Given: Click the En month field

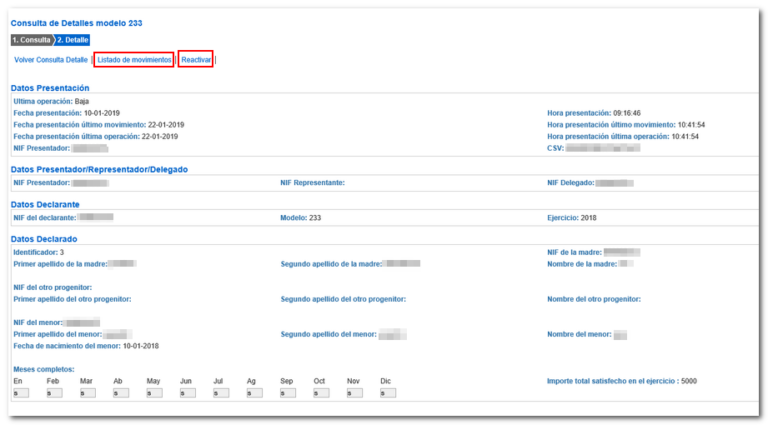Looking at the screenshot, I should click(x=21, y=393).
